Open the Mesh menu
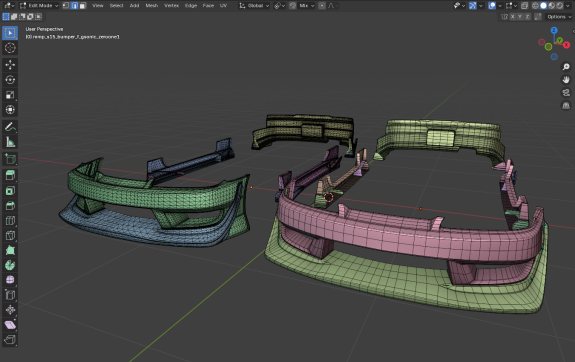Image resolution: width=575 pixels, height=362 pixels. [x=151, y=6]
